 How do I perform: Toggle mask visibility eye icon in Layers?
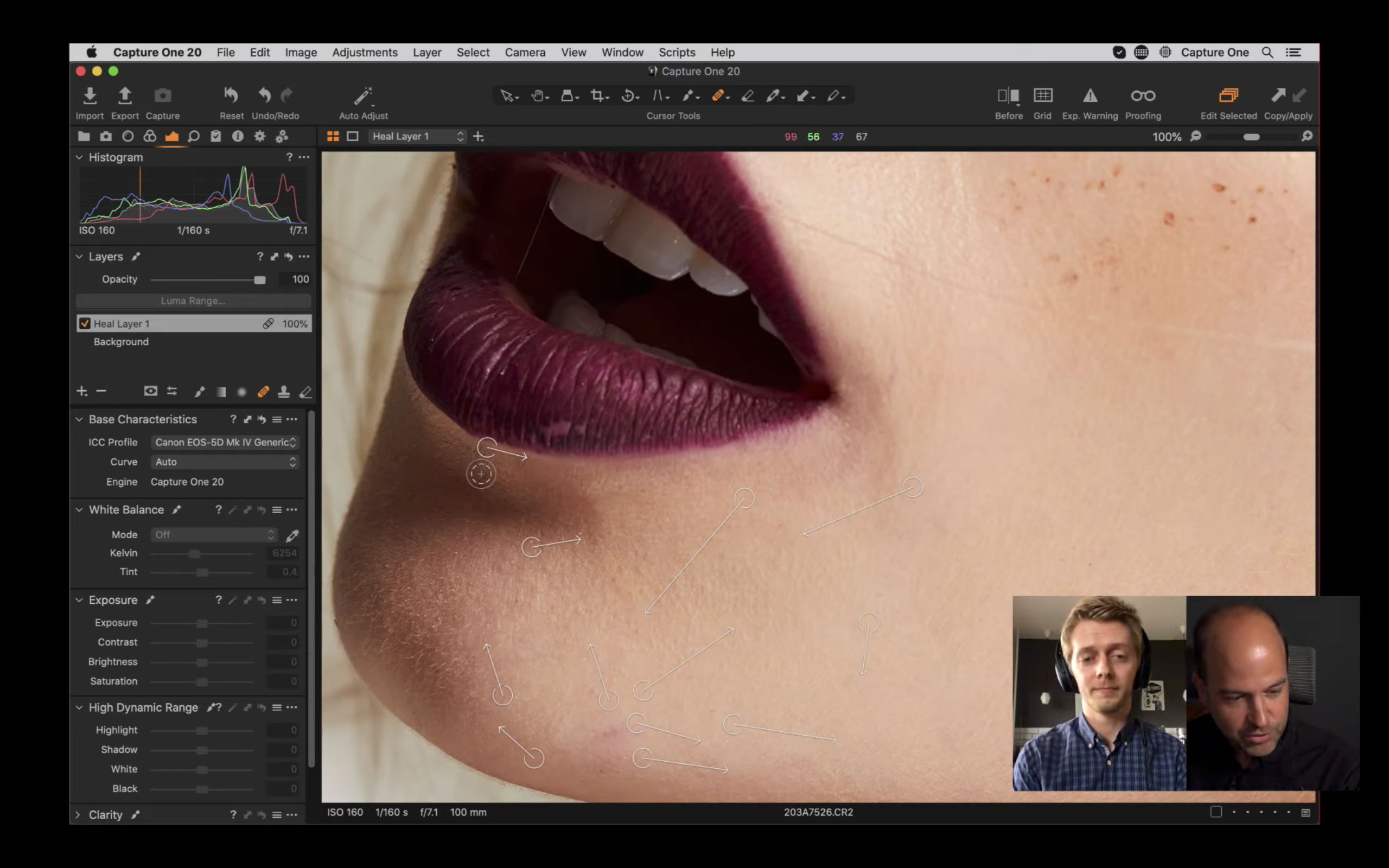coord(150,391)
